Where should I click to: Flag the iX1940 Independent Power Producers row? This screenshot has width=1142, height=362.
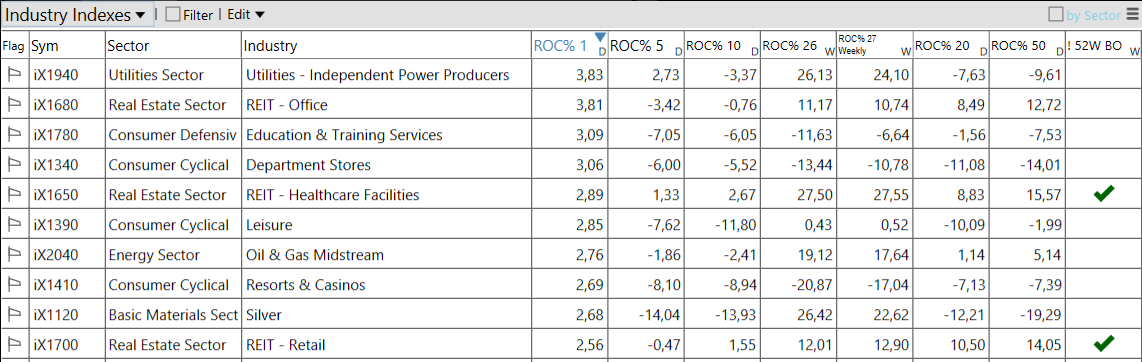[14, 75]
